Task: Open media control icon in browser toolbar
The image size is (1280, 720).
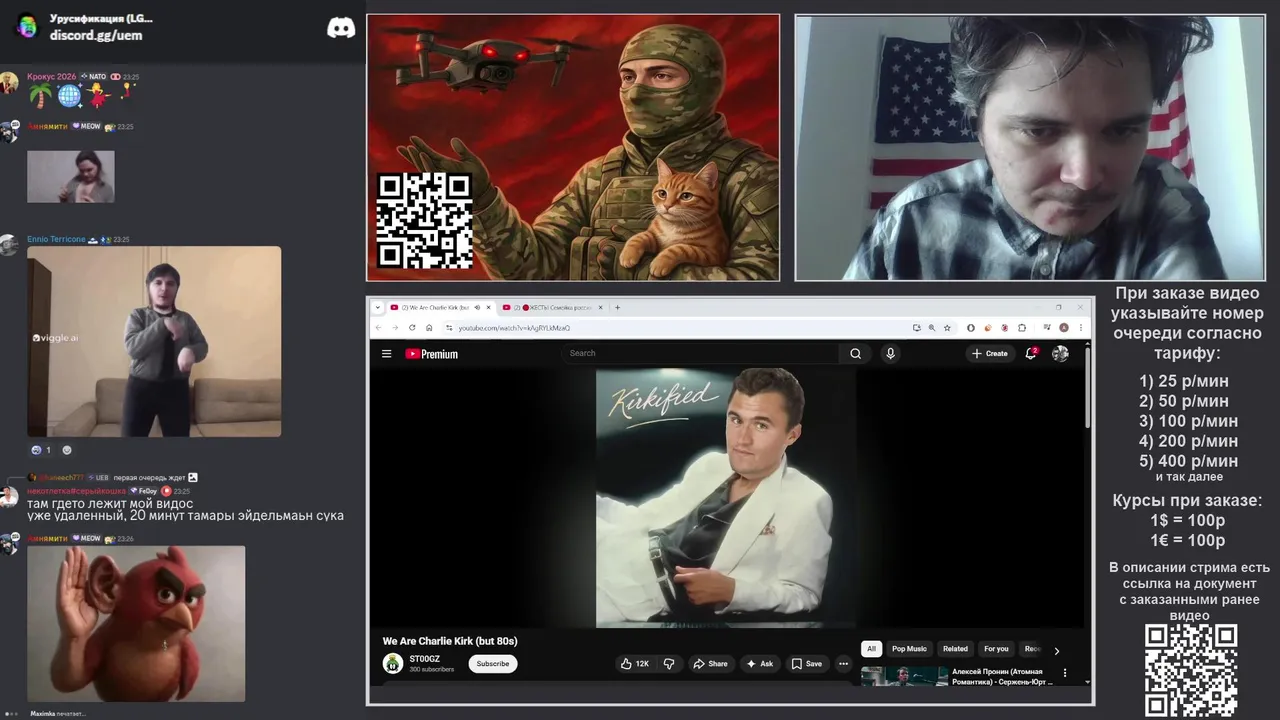Action: click(1046, 328)
